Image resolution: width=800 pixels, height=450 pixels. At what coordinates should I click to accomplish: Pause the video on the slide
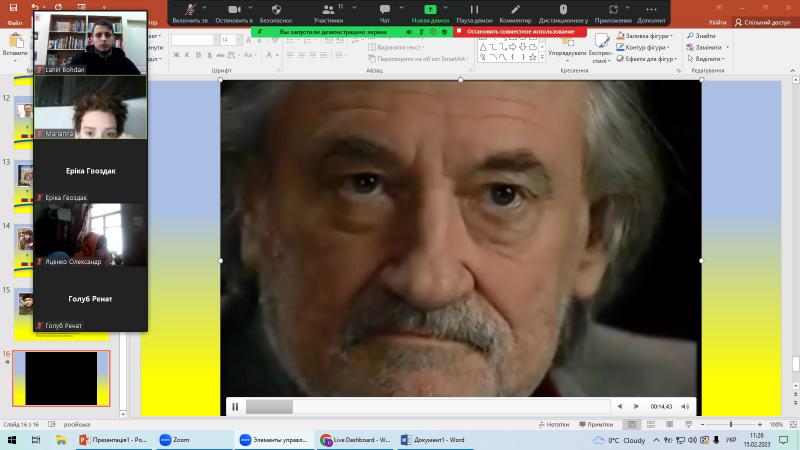(x=235, y=407)
